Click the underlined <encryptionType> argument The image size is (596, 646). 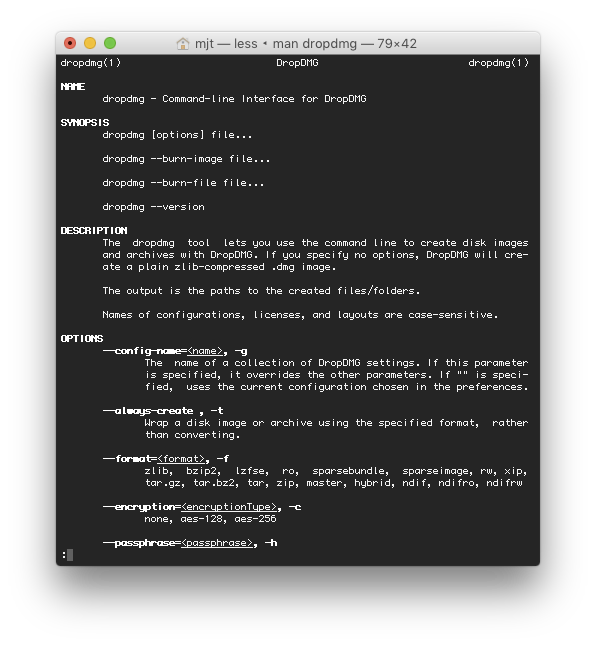click(229, 507)
